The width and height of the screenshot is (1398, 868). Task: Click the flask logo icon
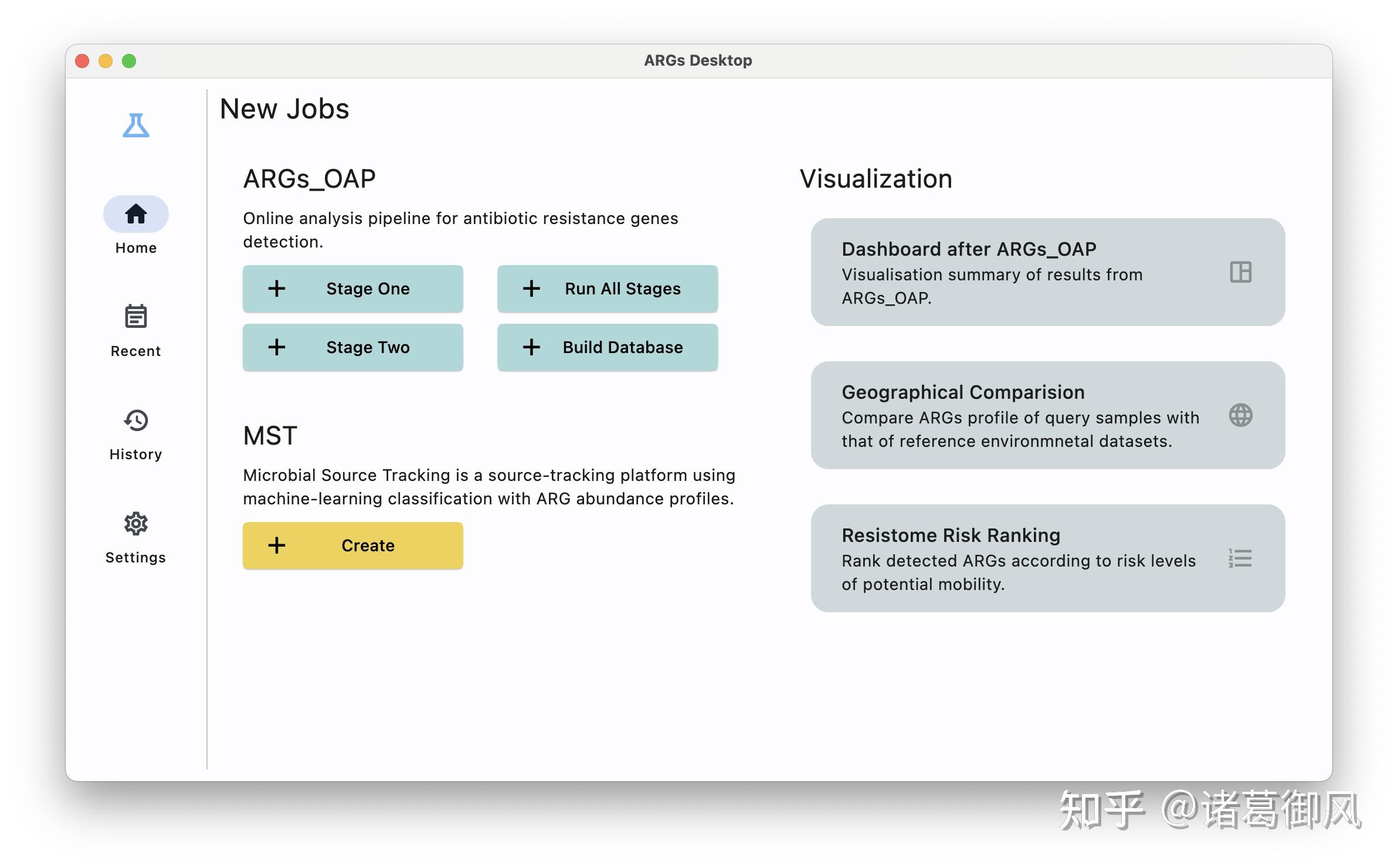tap(135, 126)
